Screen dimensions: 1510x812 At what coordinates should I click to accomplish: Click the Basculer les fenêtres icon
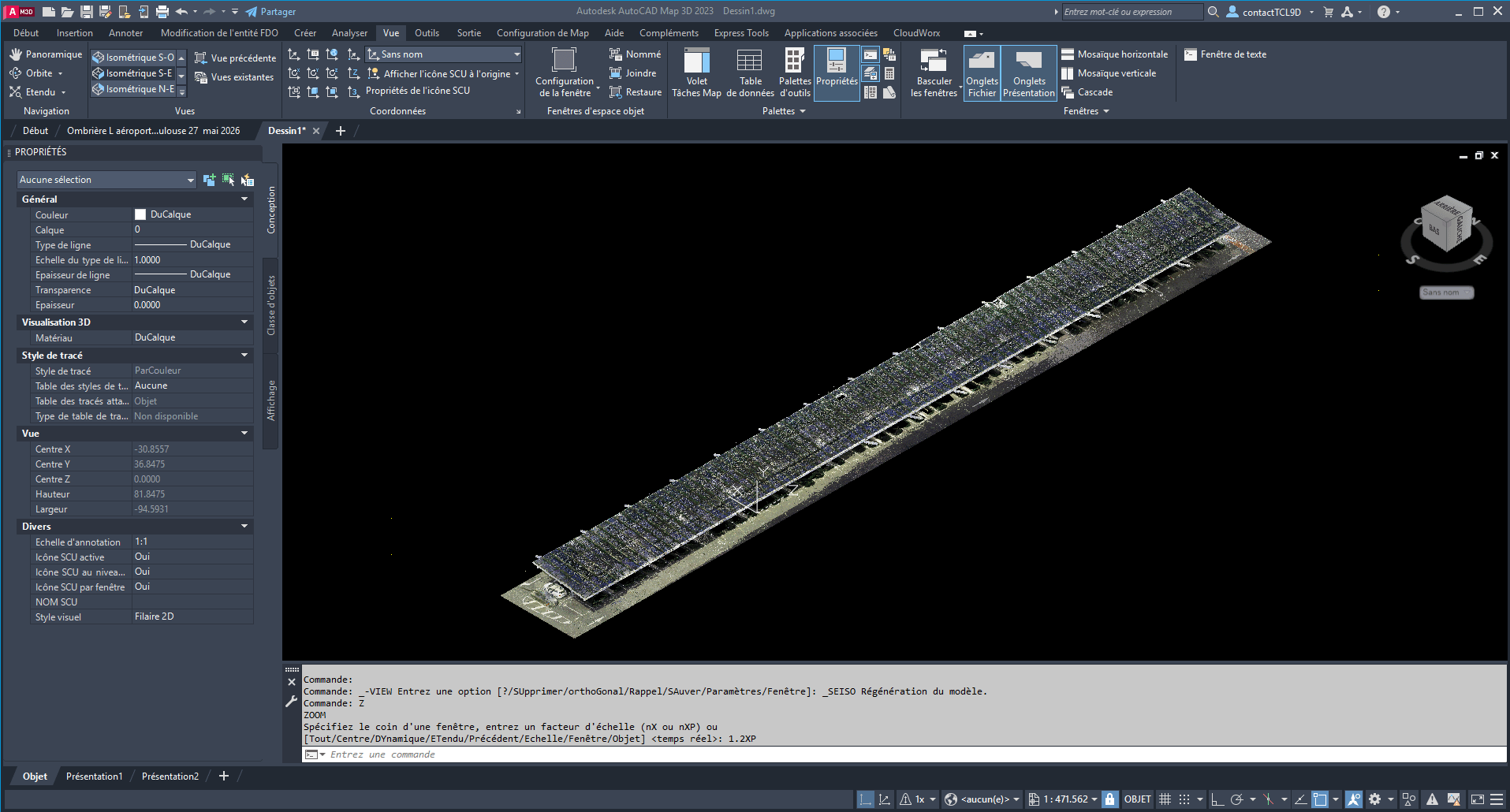934,61
